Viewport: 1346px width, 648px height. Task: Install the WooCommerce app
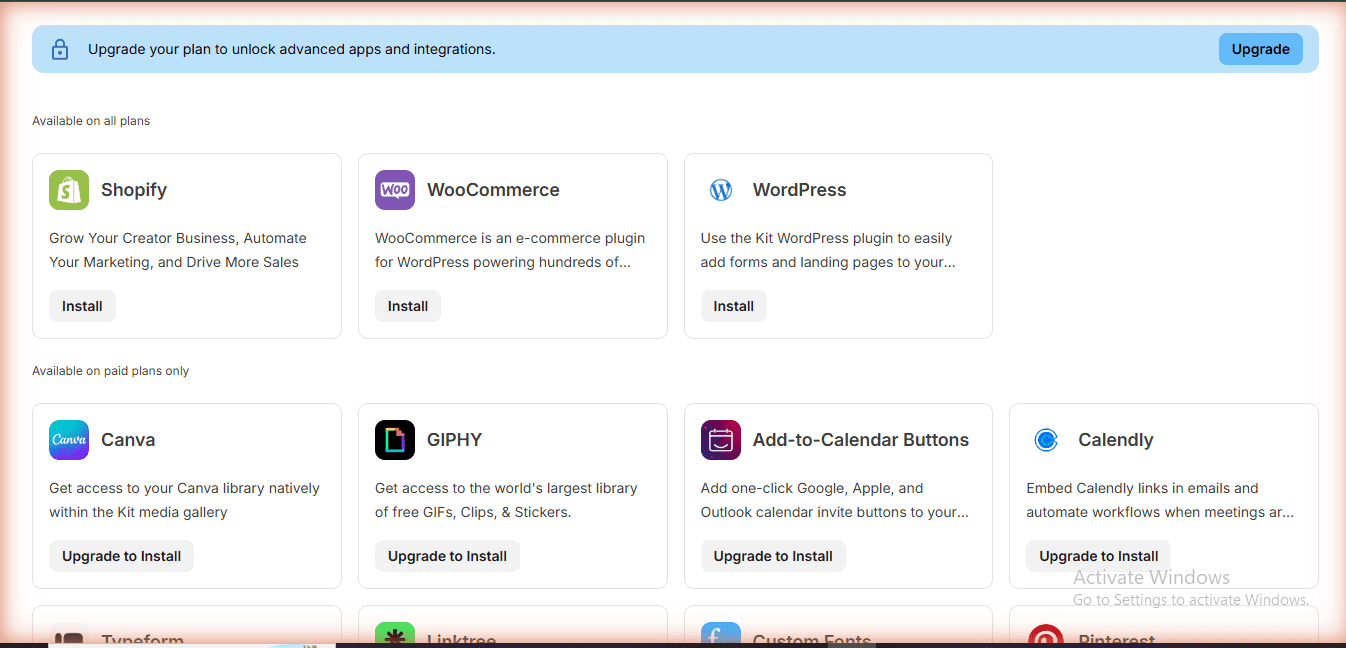(408, 306)
